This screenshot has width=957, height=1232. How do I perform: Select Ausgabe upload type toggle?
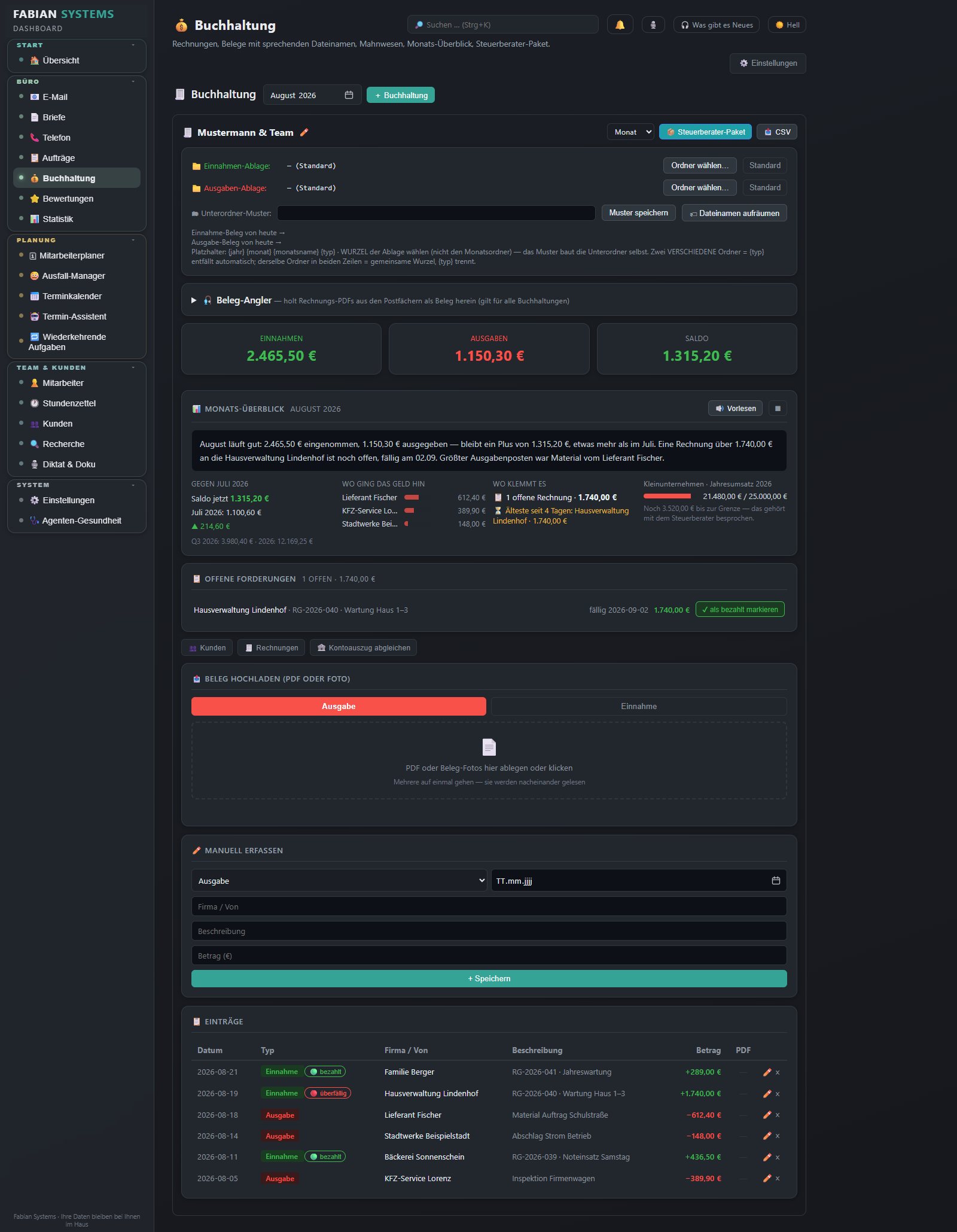point(339,707)
